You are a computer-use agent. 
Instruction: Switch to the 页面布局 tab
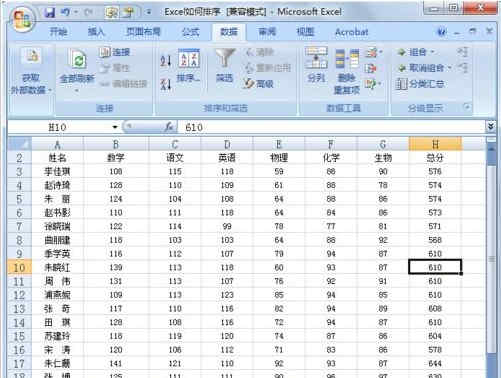tap(143, 32)
